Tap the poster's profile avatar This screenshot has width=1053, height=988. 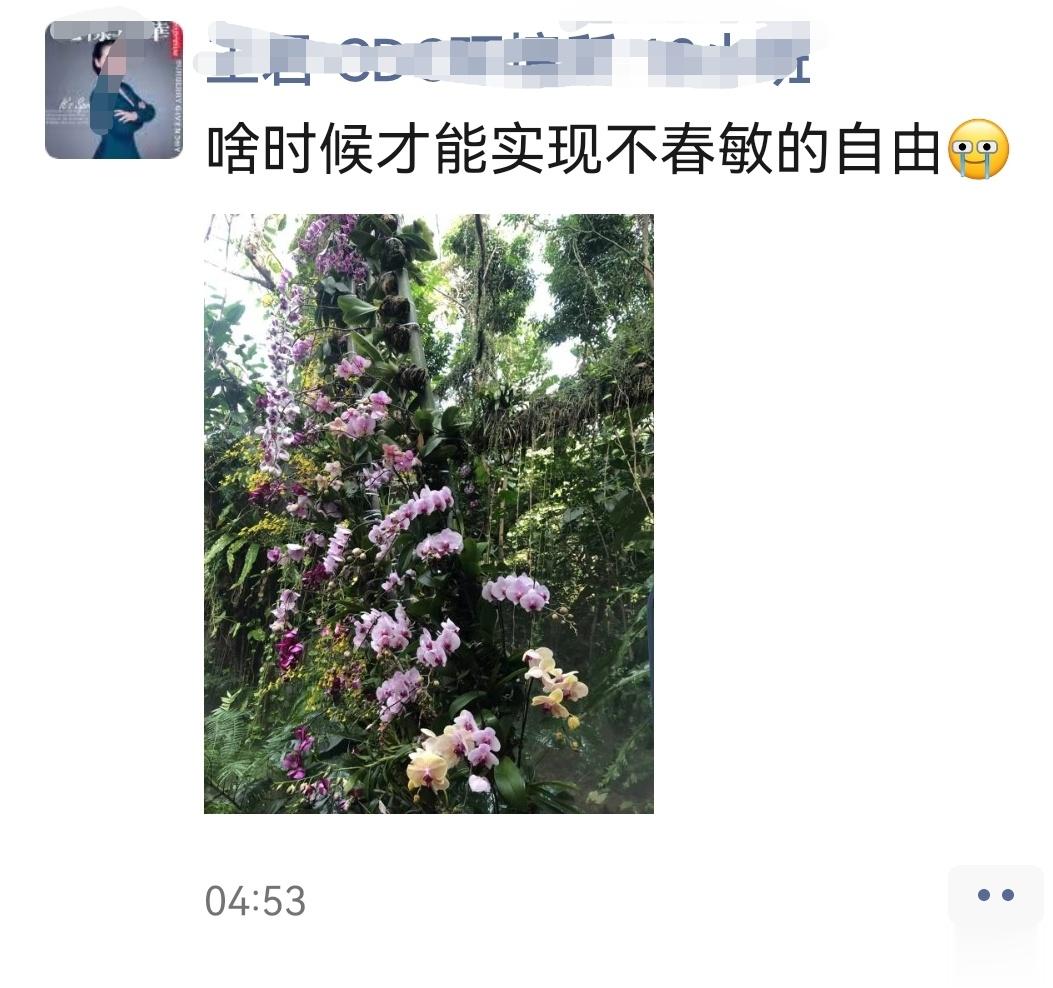114,90
